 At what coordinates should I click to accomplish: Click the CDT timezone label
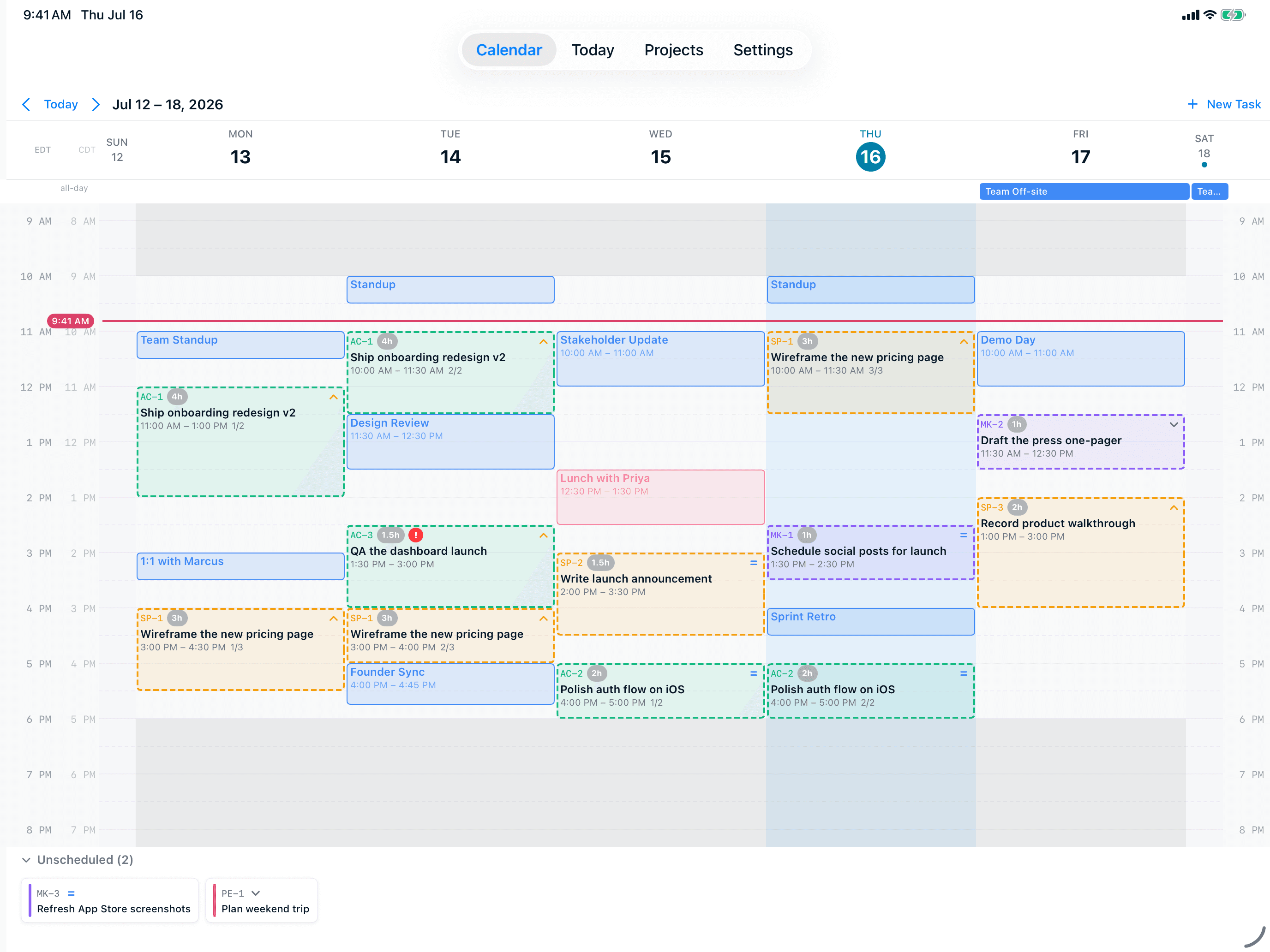(87, 150)
